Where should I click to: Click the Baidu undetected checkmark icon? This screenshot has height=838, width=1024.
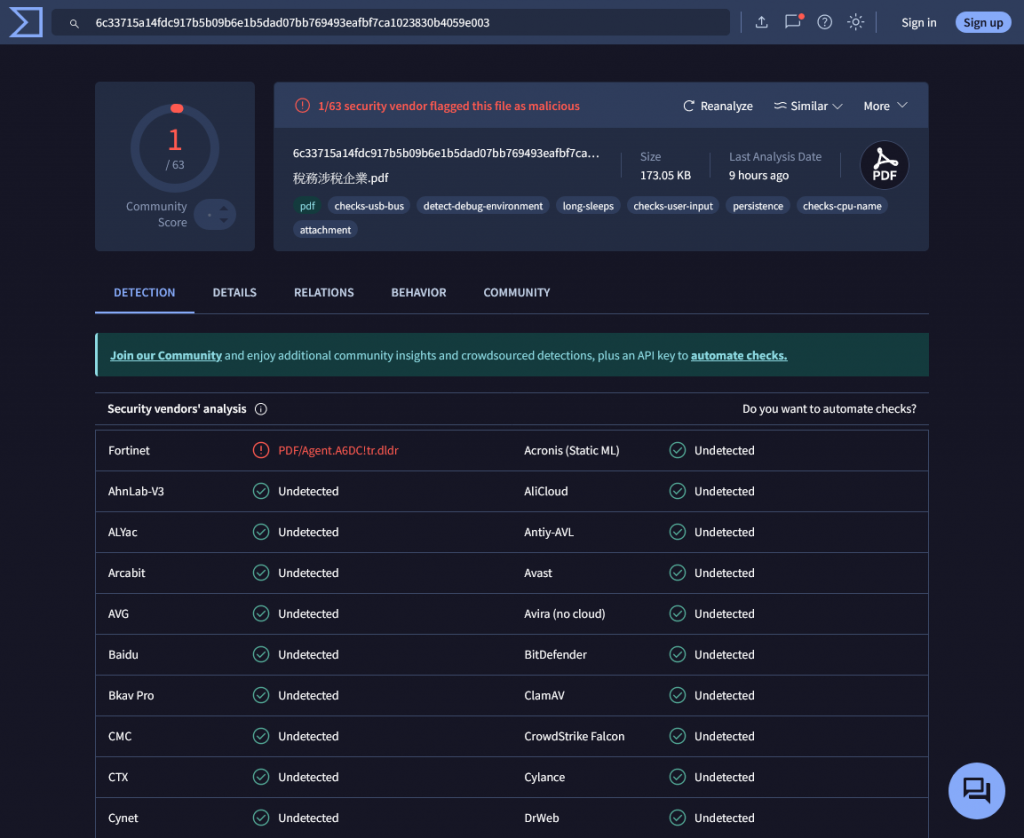(x=261, y=654)
